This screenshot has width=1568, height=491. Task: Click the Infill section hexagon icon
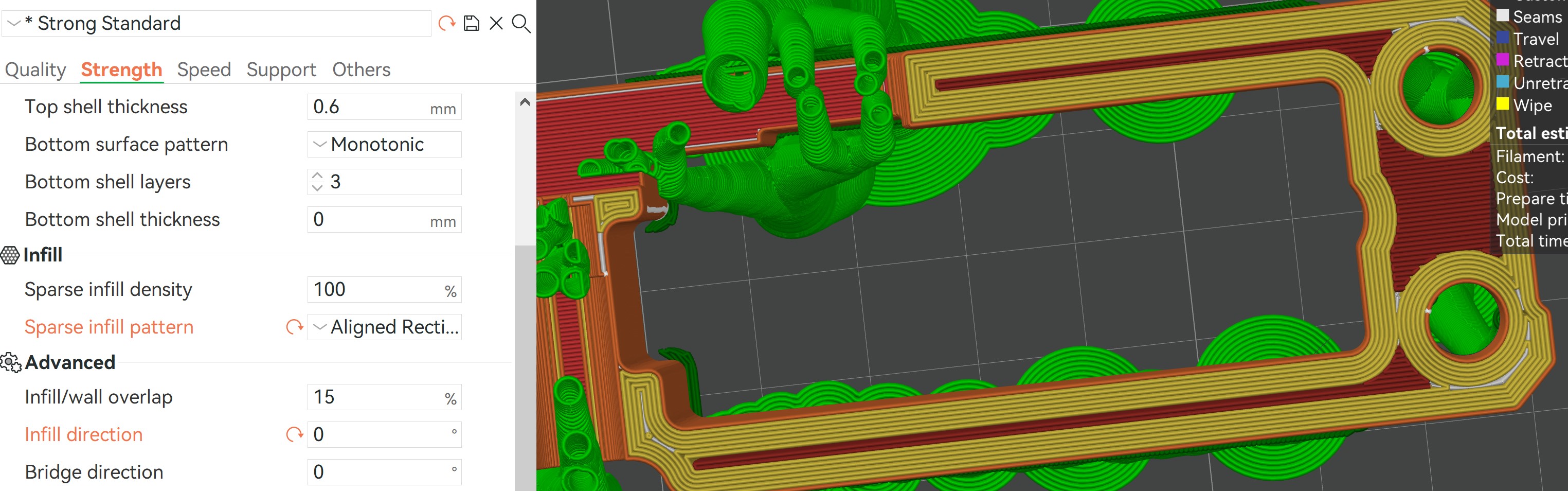click(10, 255)
